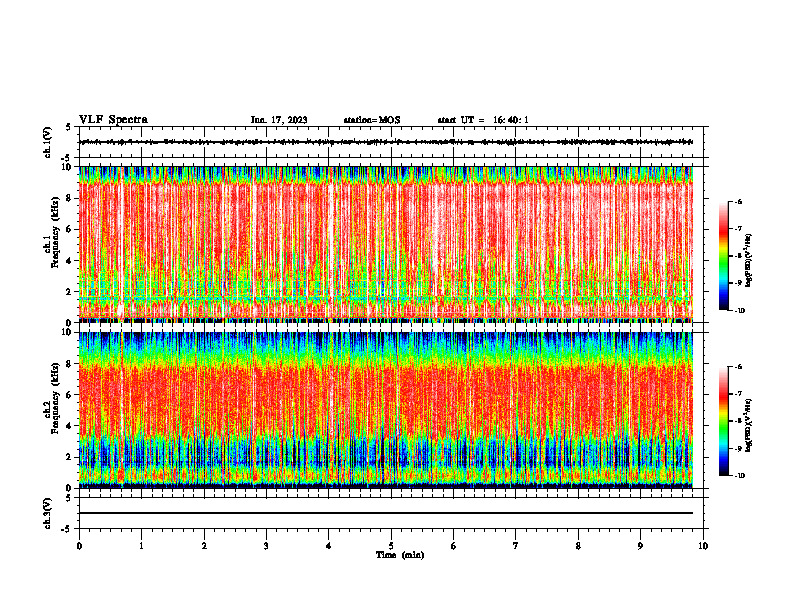Screen dimensions: 792x612
Task: Click the ch.2 spectrogram panel
Action: point(385,410)
